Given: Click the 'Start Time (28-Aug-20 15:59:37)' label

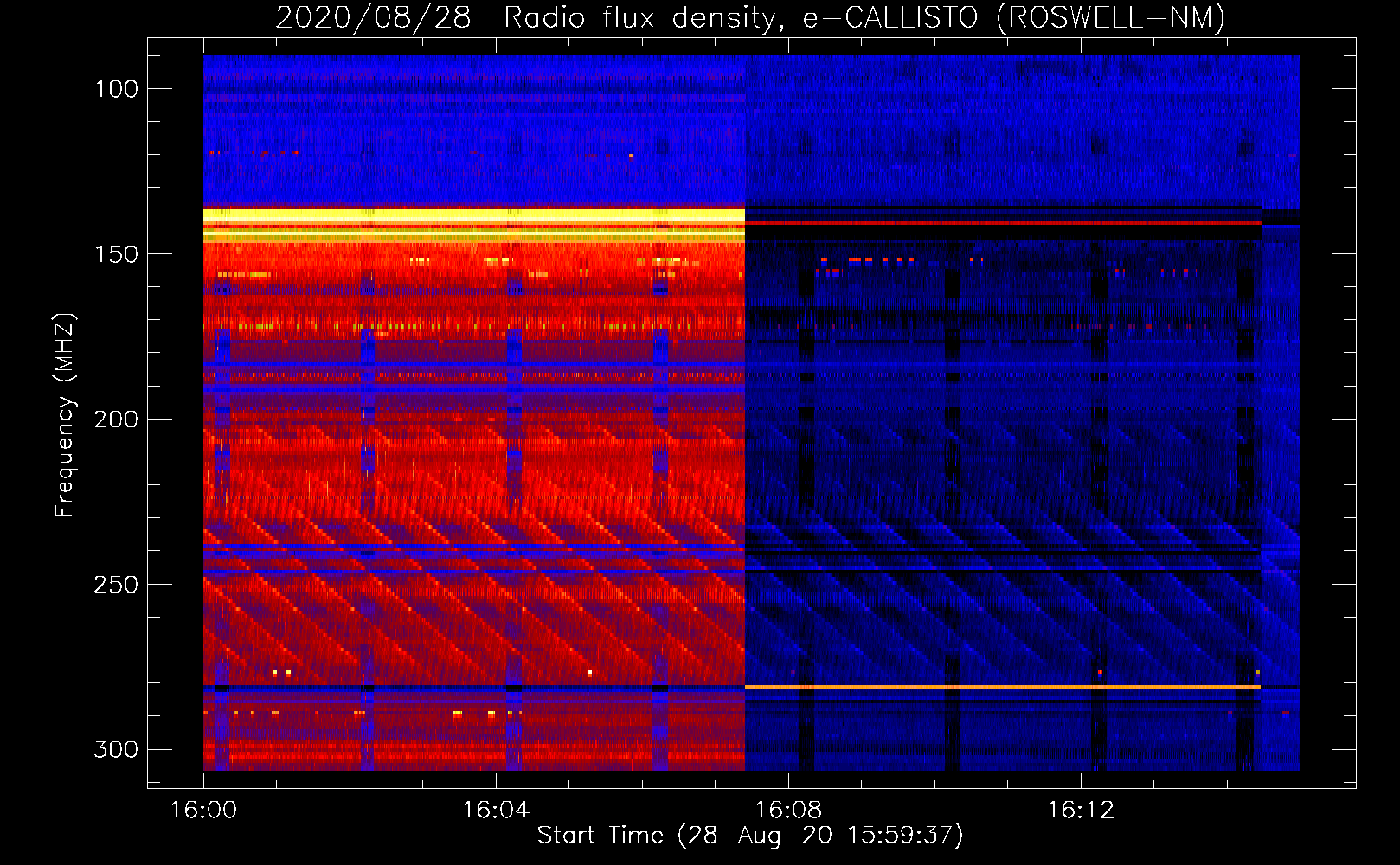Looking at the screenshot, I should point(750,836).
